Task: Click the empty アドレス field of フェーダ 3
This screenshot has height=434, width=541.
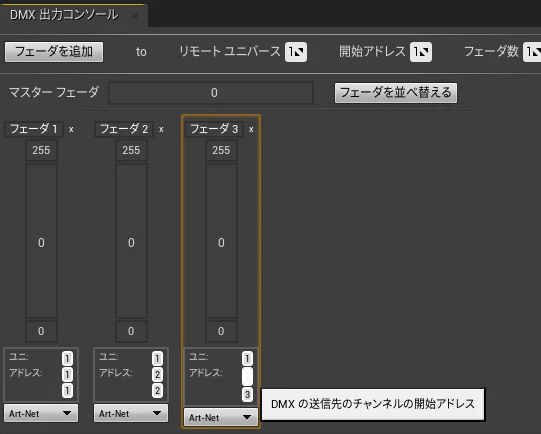Action: point(247,376)
